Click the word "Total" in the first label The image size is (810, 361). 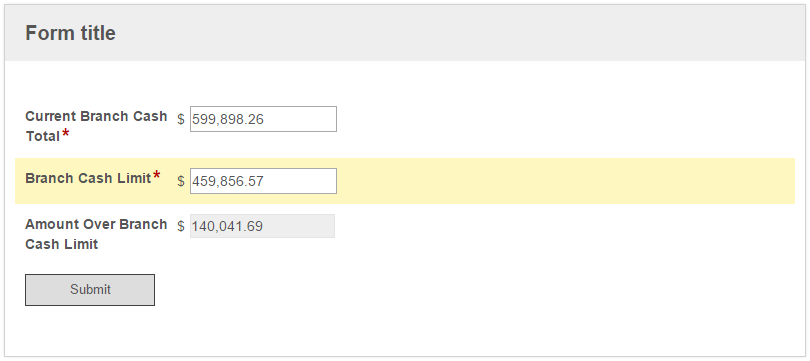[x=43, y=136]
